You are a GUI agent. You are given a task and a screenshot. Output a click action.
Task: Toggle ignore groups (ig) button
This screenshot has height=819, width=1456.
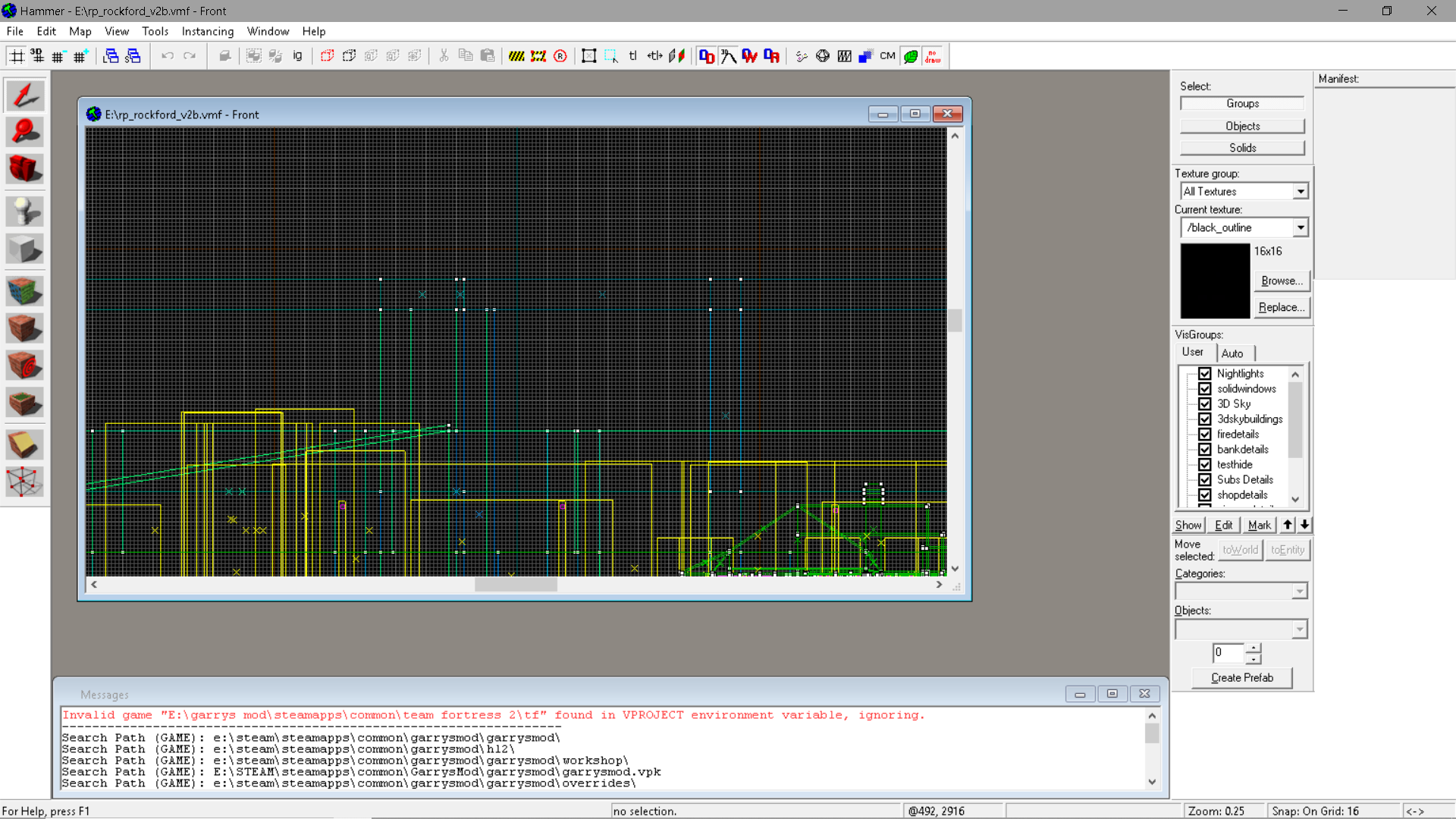[297, 56]
